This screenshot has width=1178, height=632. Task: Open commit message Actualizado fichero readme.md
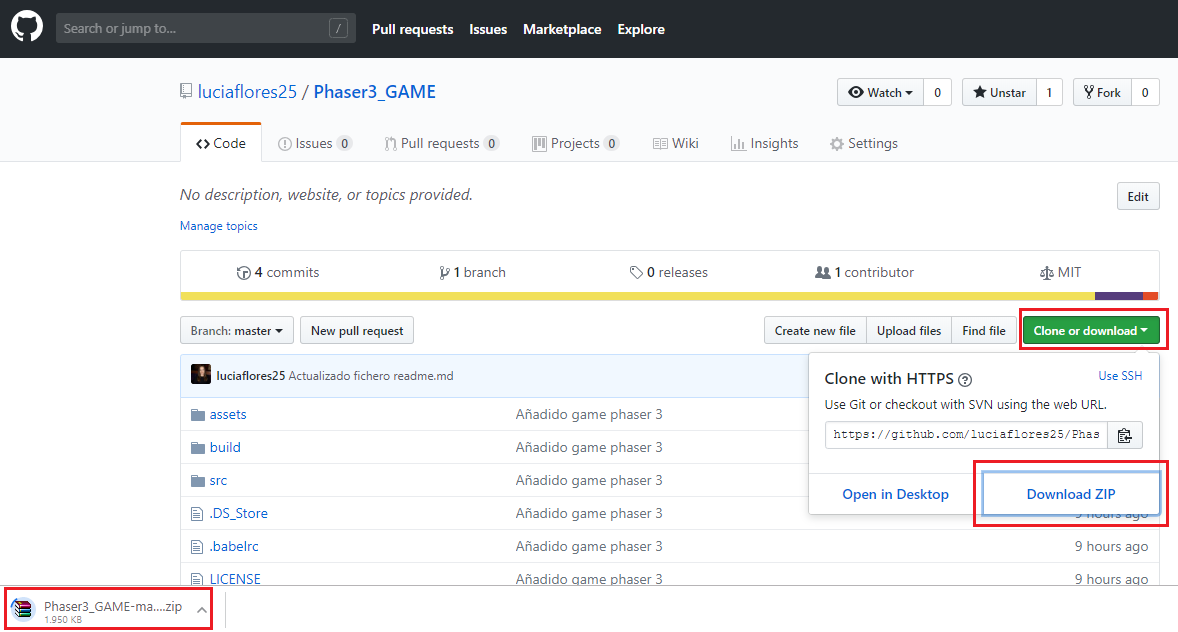coord(371,376)
